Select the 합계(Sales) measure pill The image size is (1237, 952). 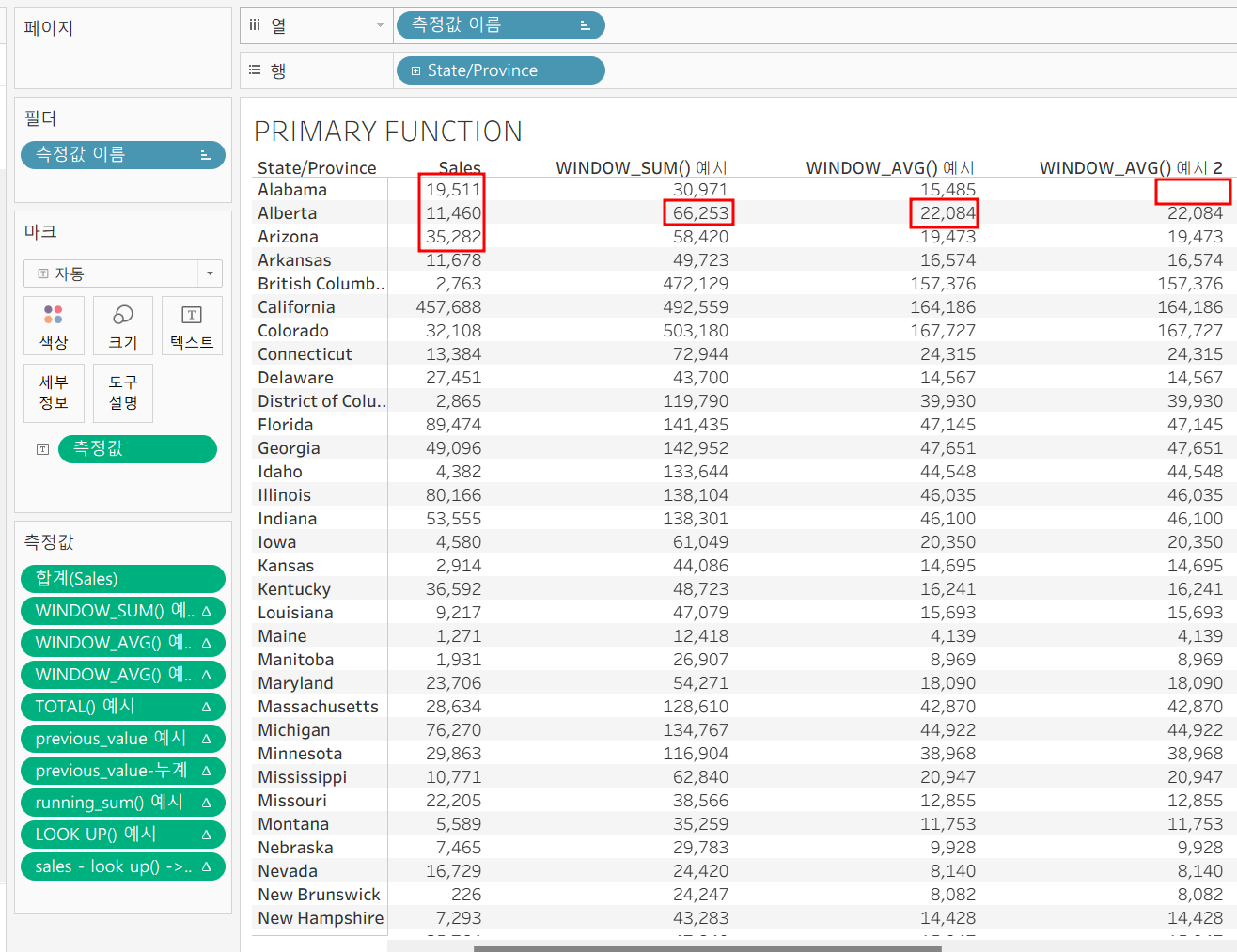point(123,579)
